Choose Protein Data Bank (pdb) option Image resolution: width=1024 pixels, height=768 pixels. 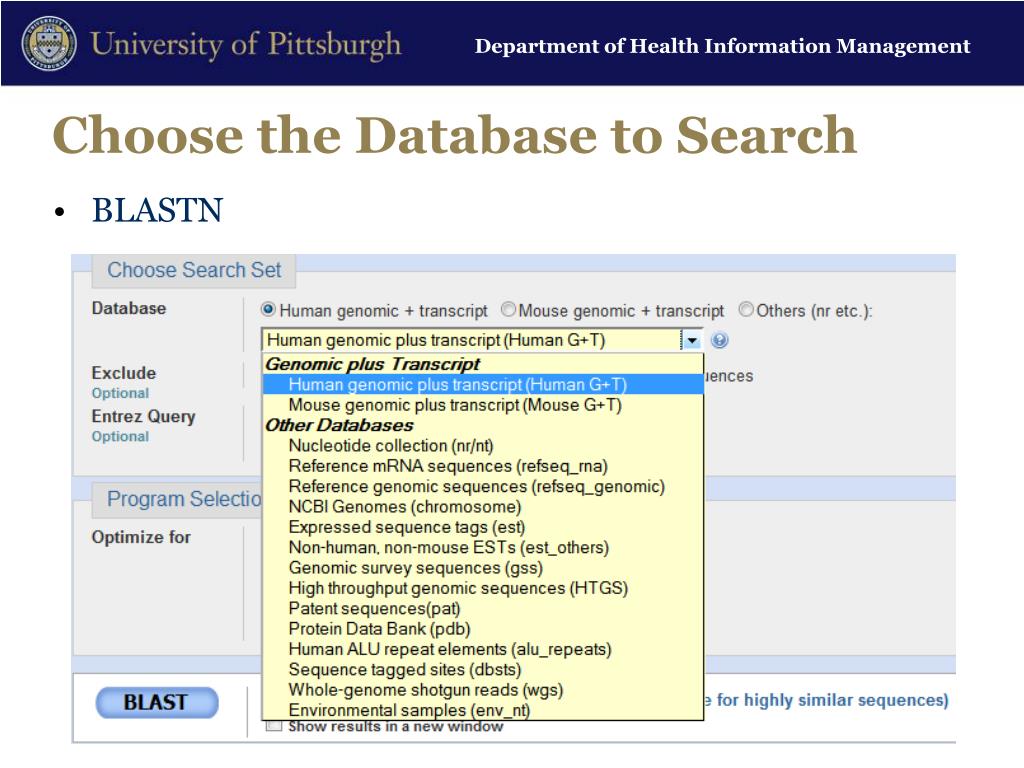click(483, 628)
